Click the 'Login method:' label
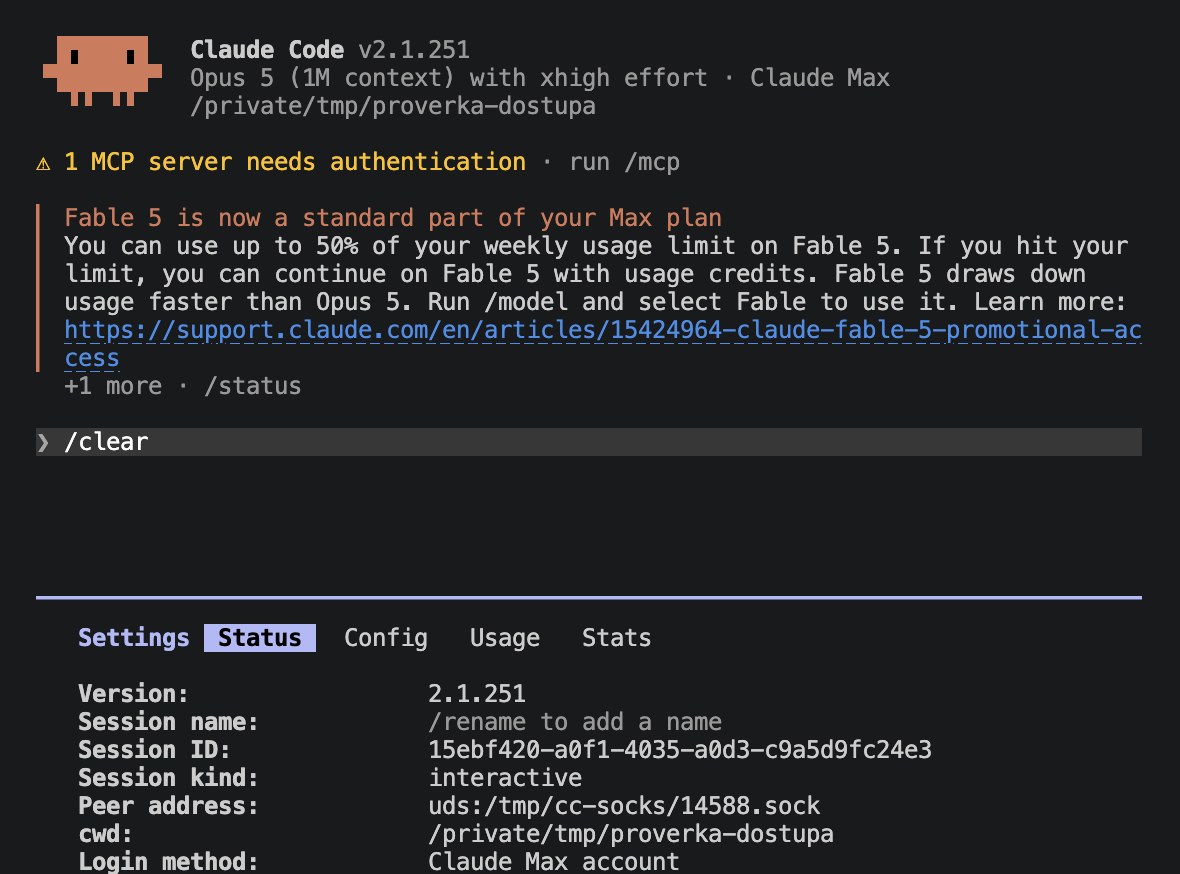Image resolution: width=1180 pixels, height=874 pixels. [169, 861]
